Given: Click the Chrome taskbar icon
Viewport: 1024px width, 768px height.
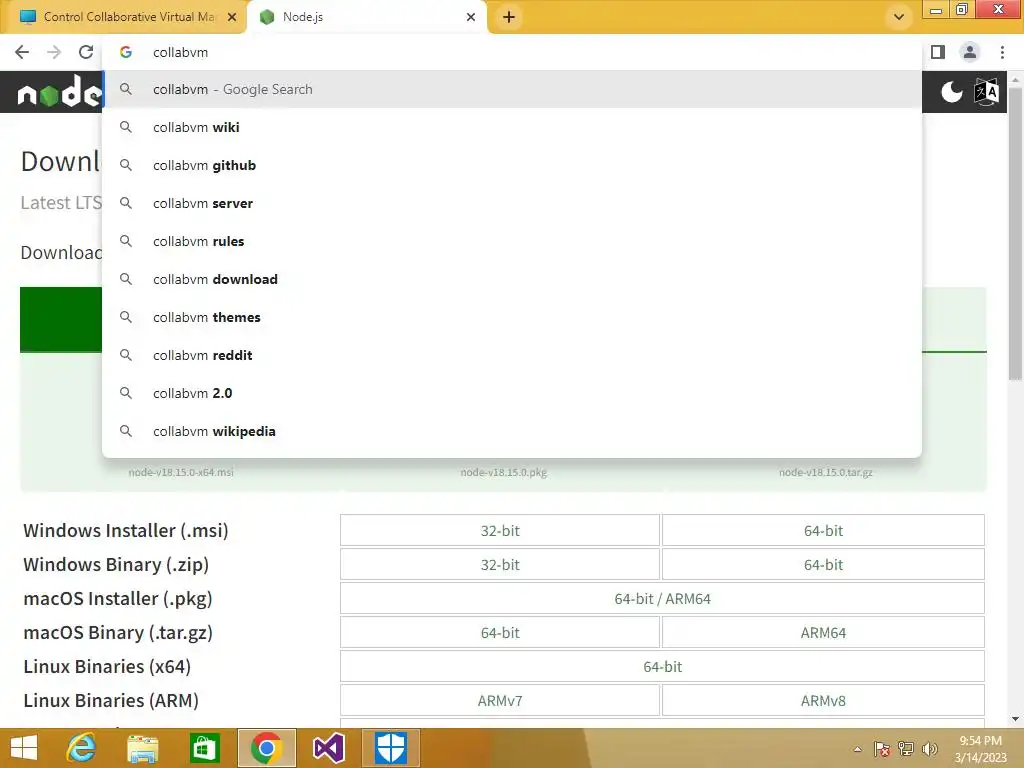Looking at the screenshot, I should 266,748.
